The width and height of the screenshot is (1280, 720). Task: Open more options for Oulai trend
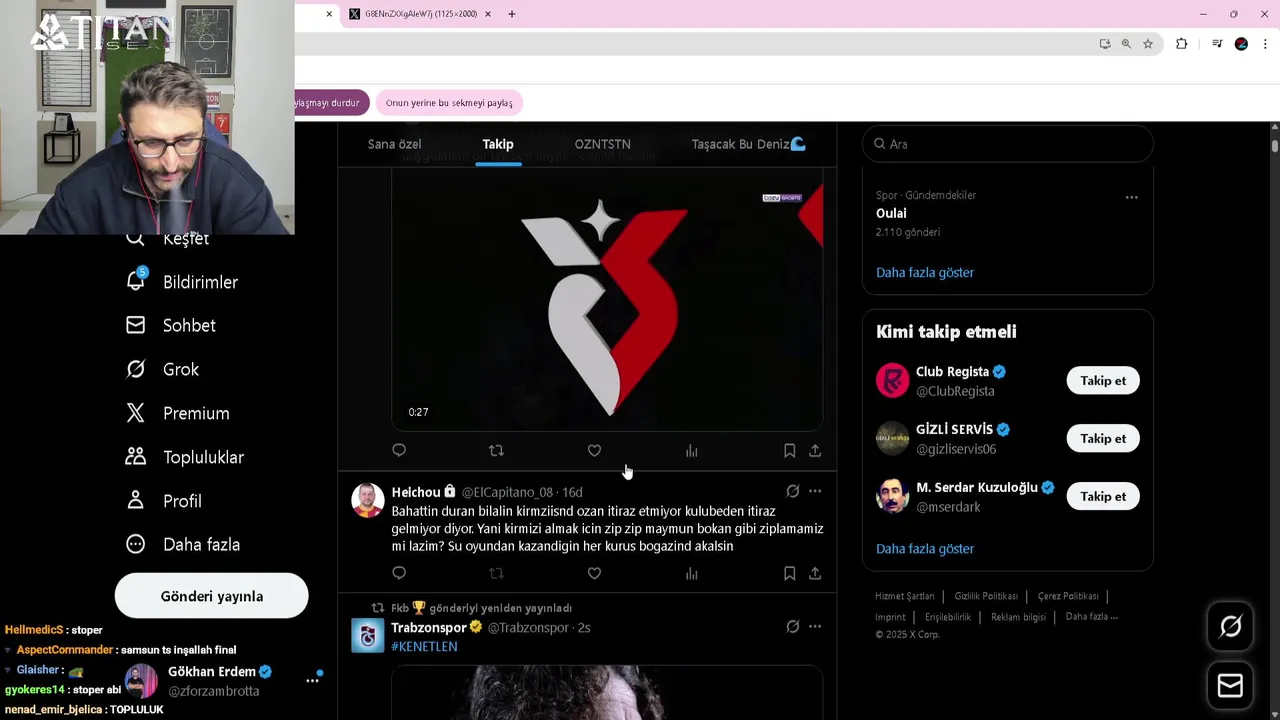pos(1131,197)
